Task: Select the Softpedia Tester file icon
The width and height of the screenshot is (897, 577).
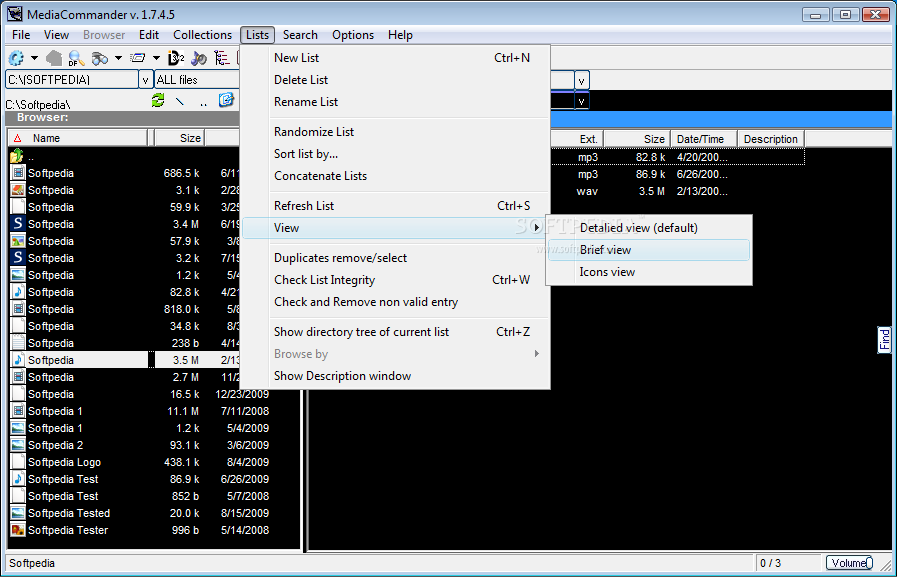Action: click(18, 530)
